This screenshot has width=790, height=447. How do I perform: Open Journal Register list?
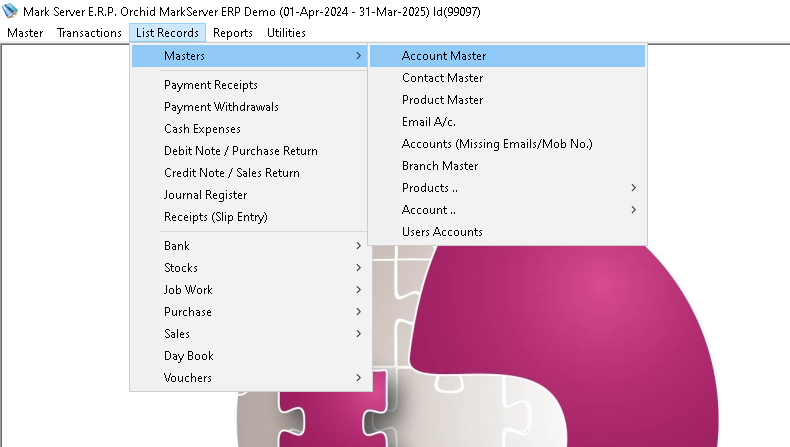[249, 195]
